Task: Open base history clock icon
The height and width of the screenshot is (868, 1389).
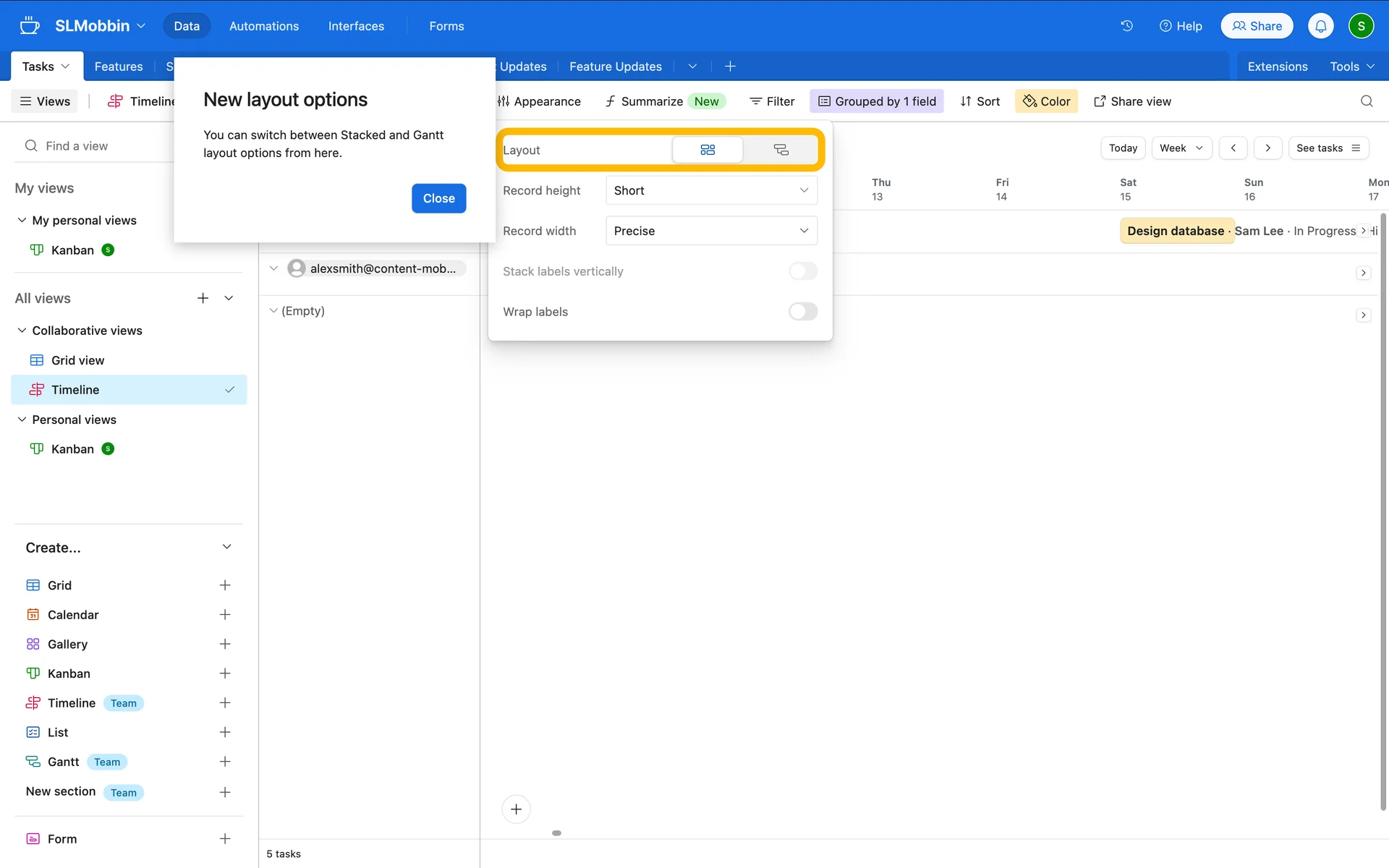Action: click(x=1126, y=26)
